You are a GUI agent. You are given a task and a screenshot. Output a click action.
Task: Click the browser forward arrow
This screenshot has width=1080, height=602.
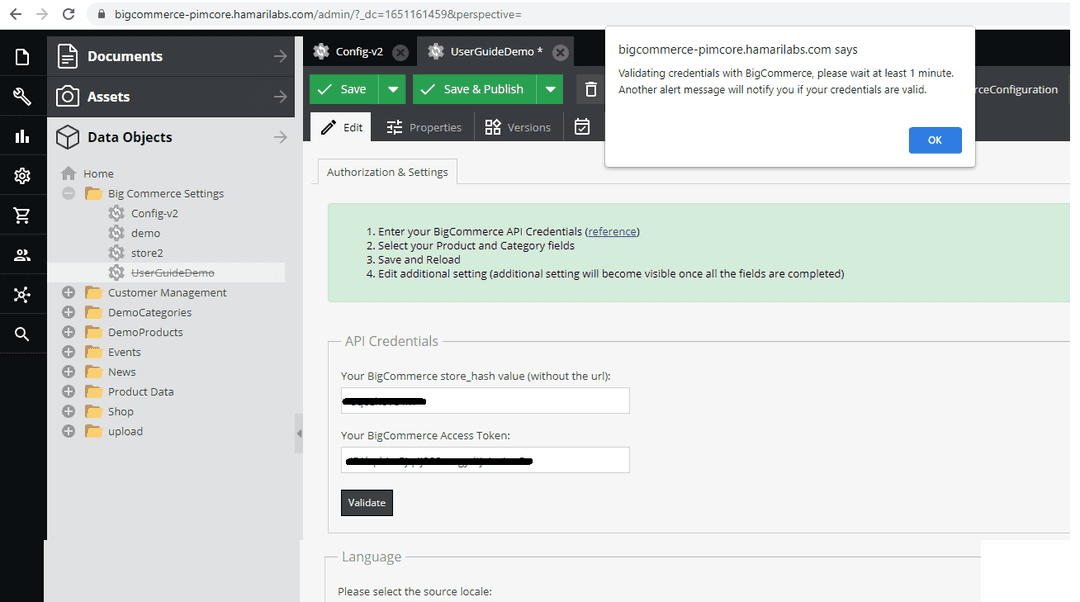[42, 14]
